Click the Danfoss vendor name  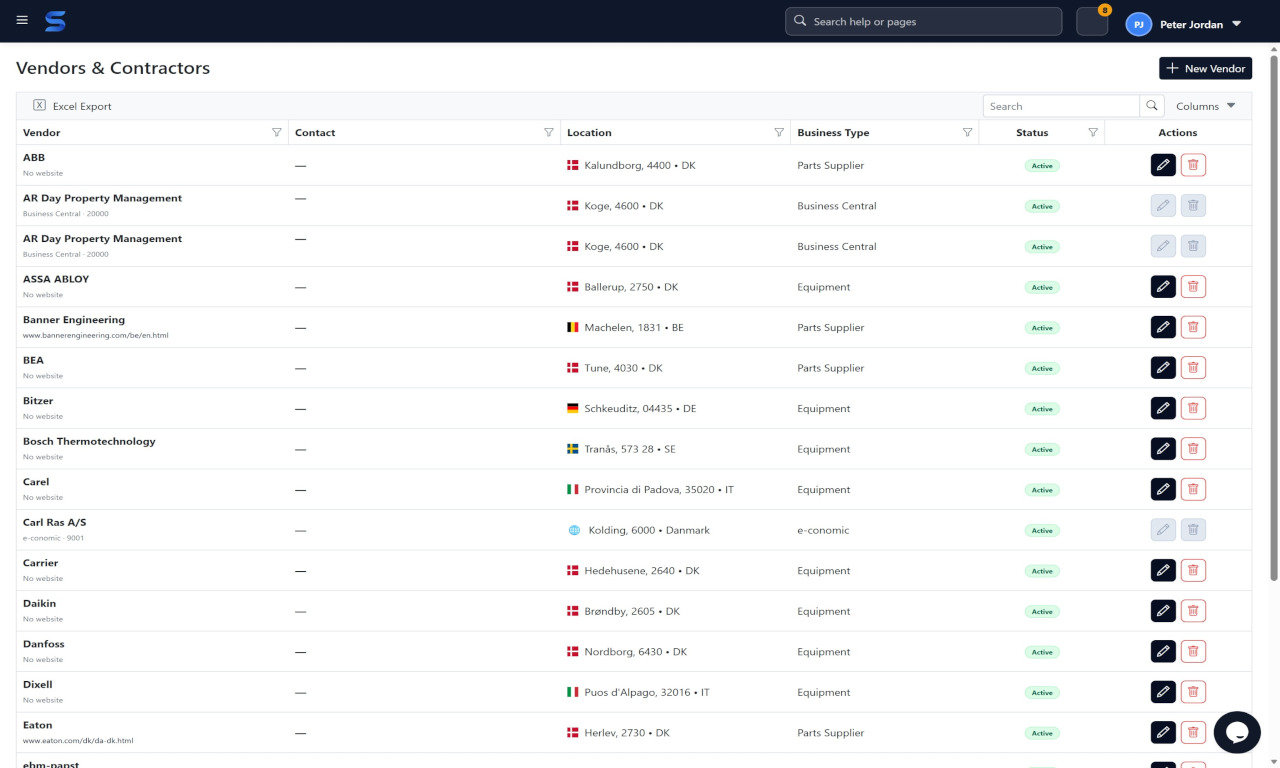(44, 644)
